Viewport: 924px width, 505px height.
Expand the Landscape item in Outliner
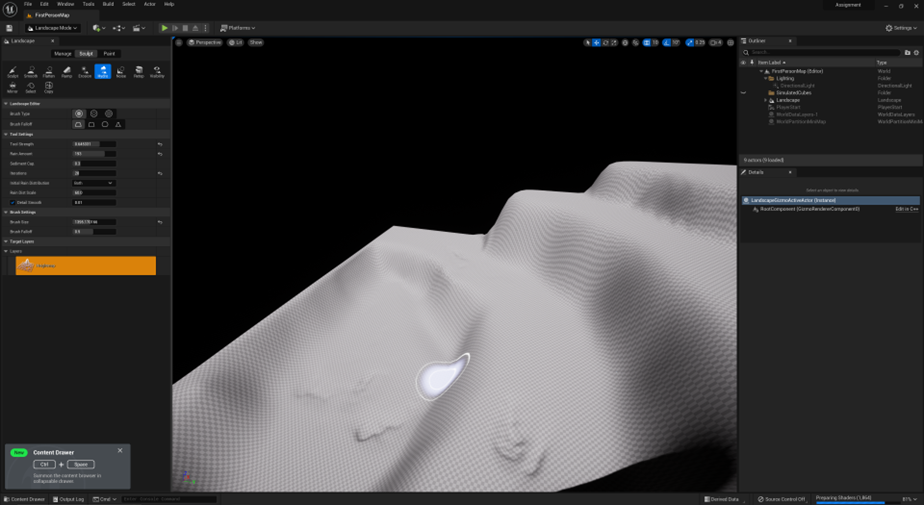[x=766, y=100]
